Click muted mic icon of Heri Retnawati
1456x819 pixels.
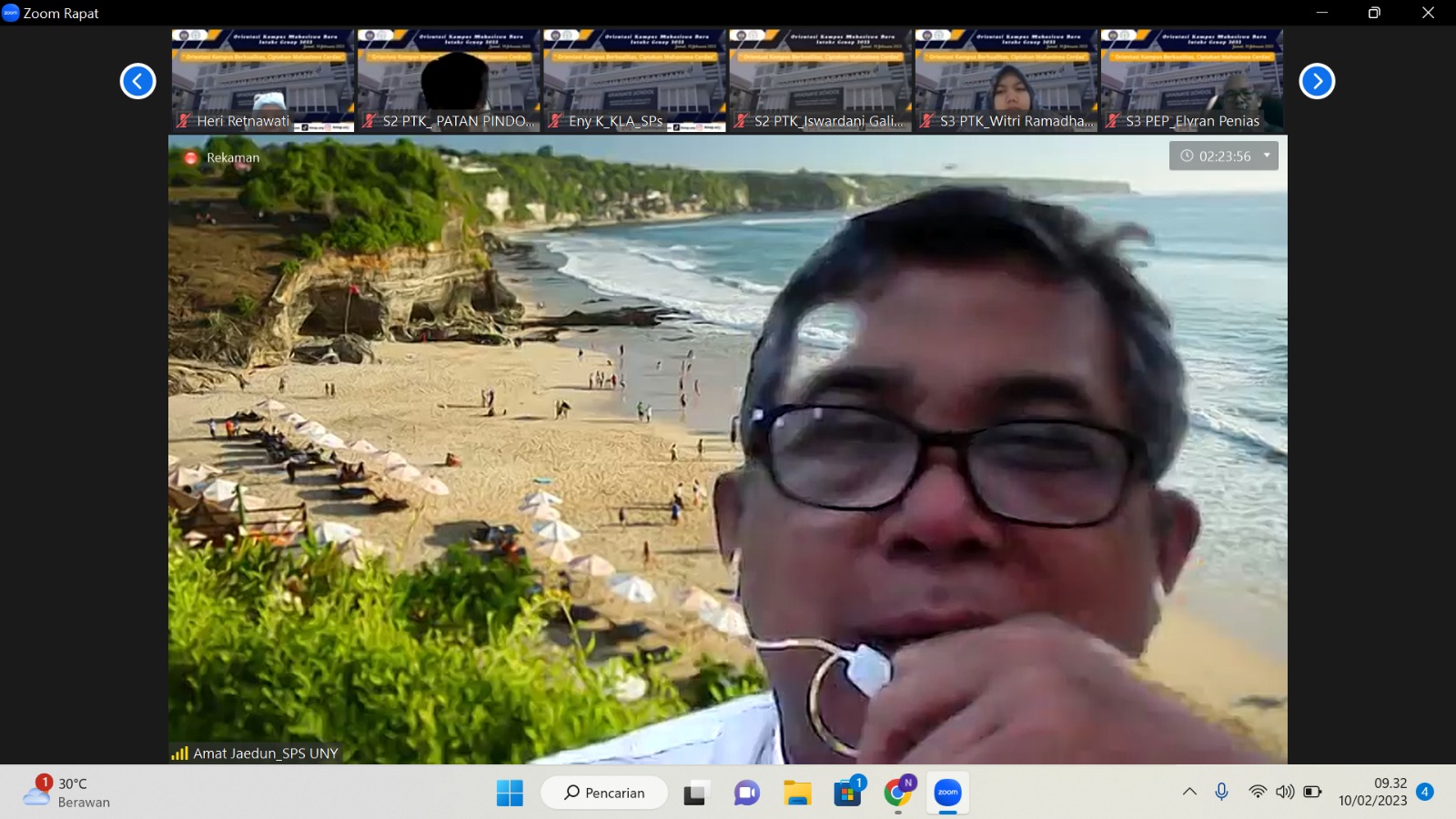(x=185, y=121)
